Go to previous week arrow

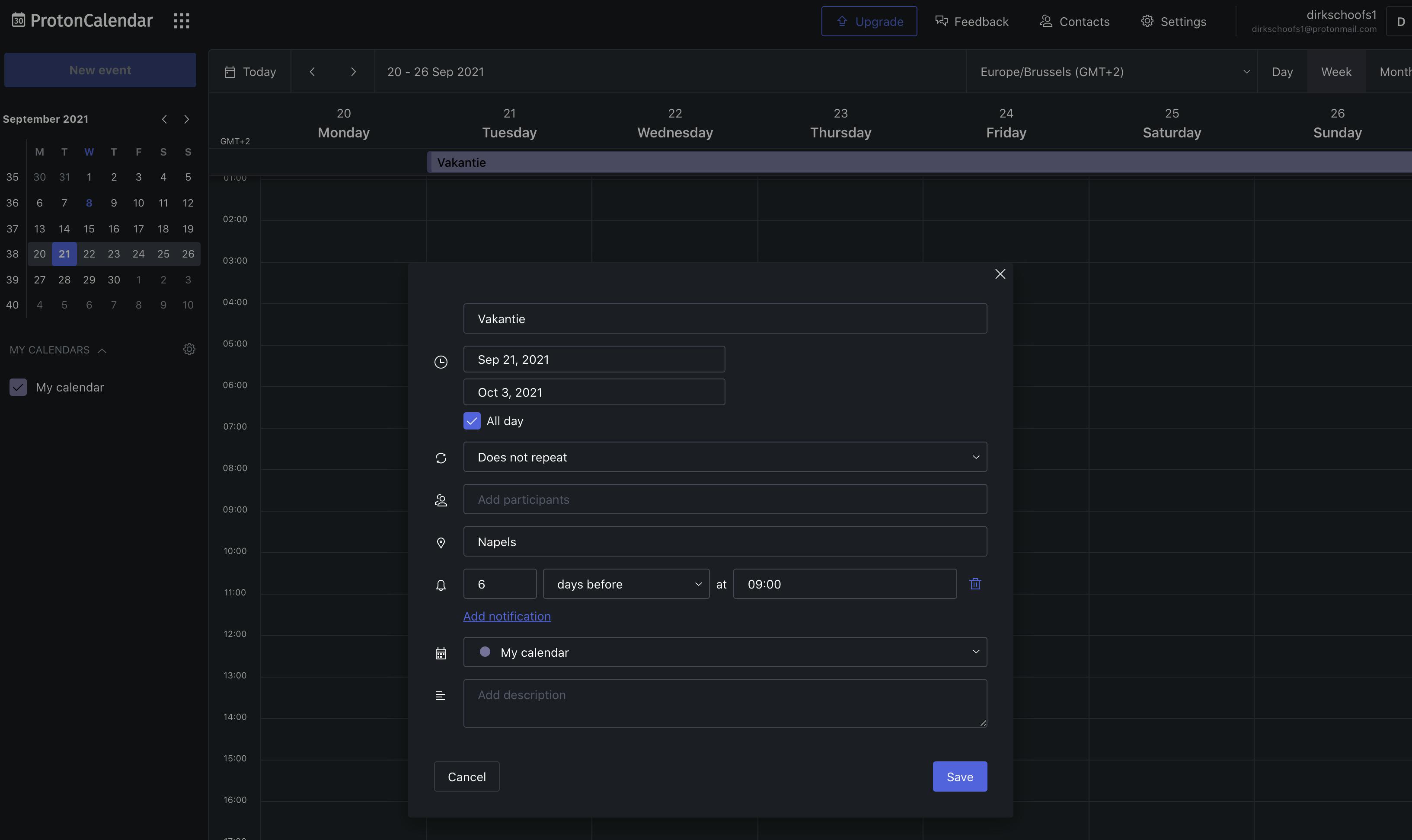point(312,72)
